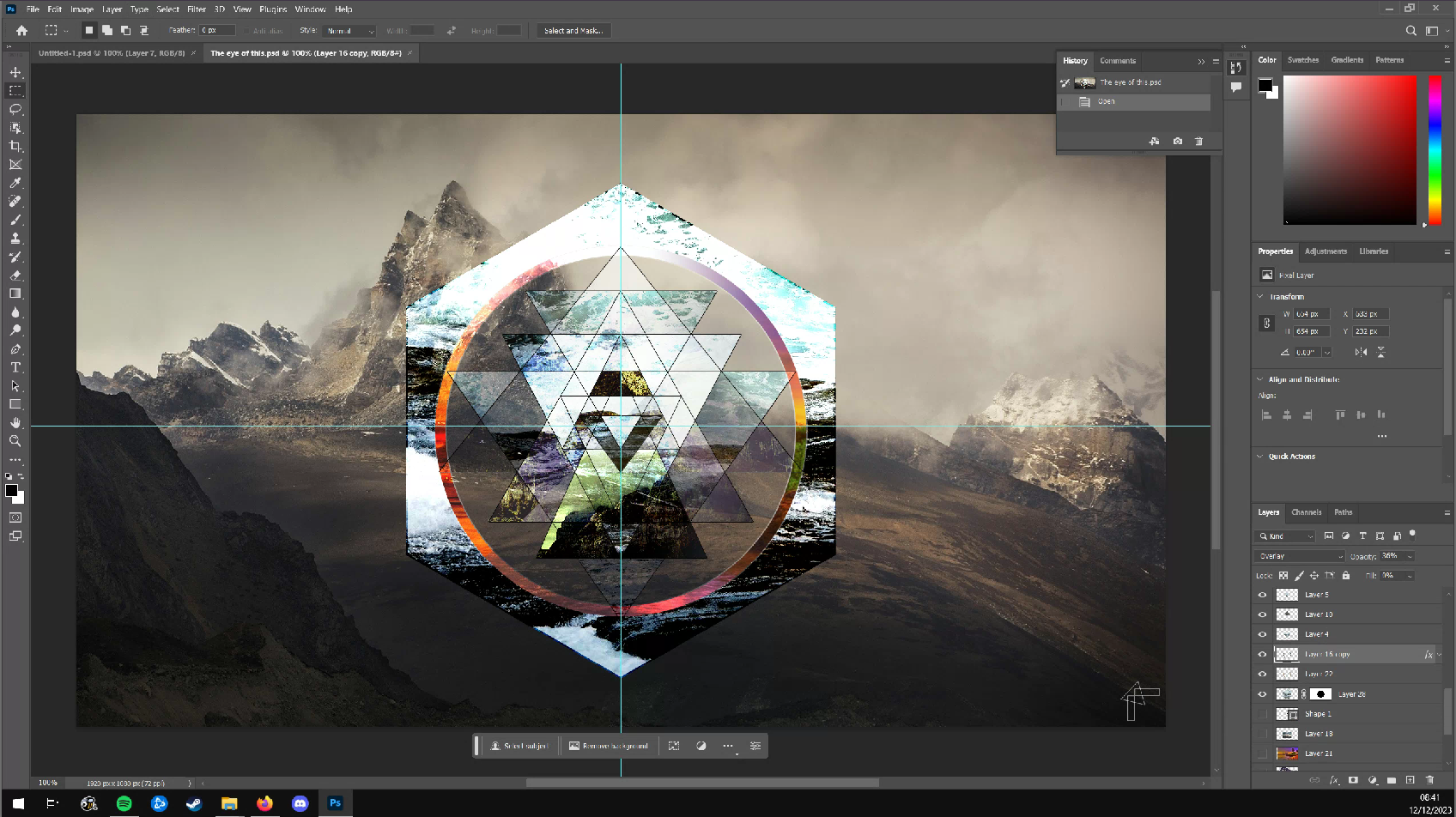Select the Lasso tool
Image resolution: width=1456 pixels, height=817 pixels.
15,109
